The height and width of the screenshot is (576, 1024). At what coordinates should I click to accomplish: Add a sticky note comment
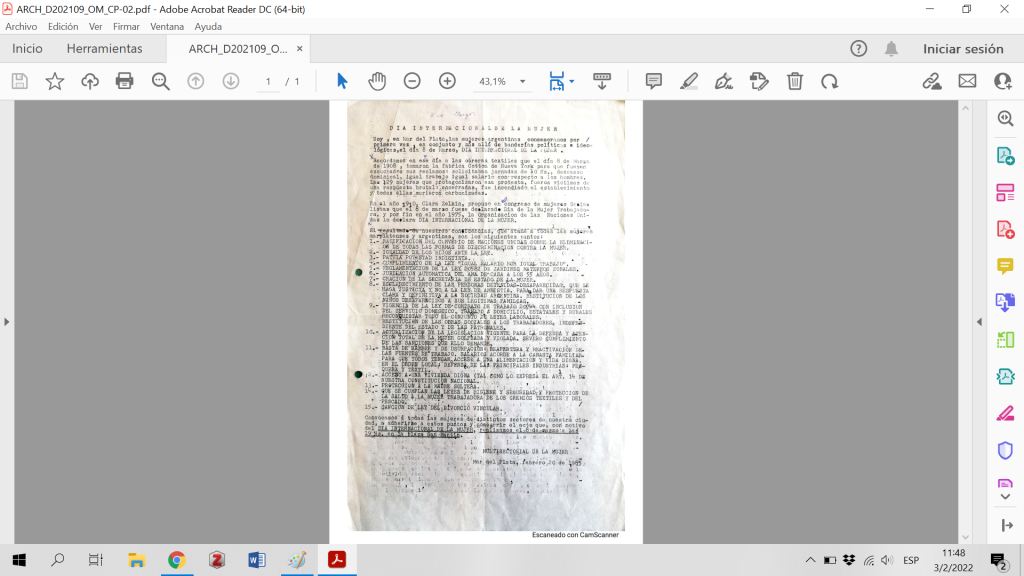tap(653, 81)
